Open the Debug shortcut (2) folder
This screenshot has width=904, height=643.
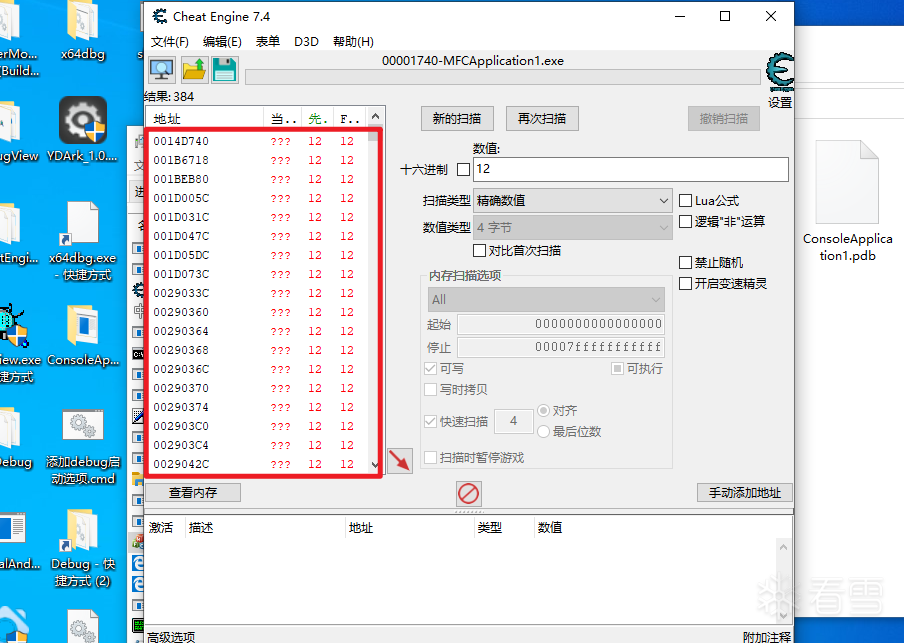click(82, 548)
